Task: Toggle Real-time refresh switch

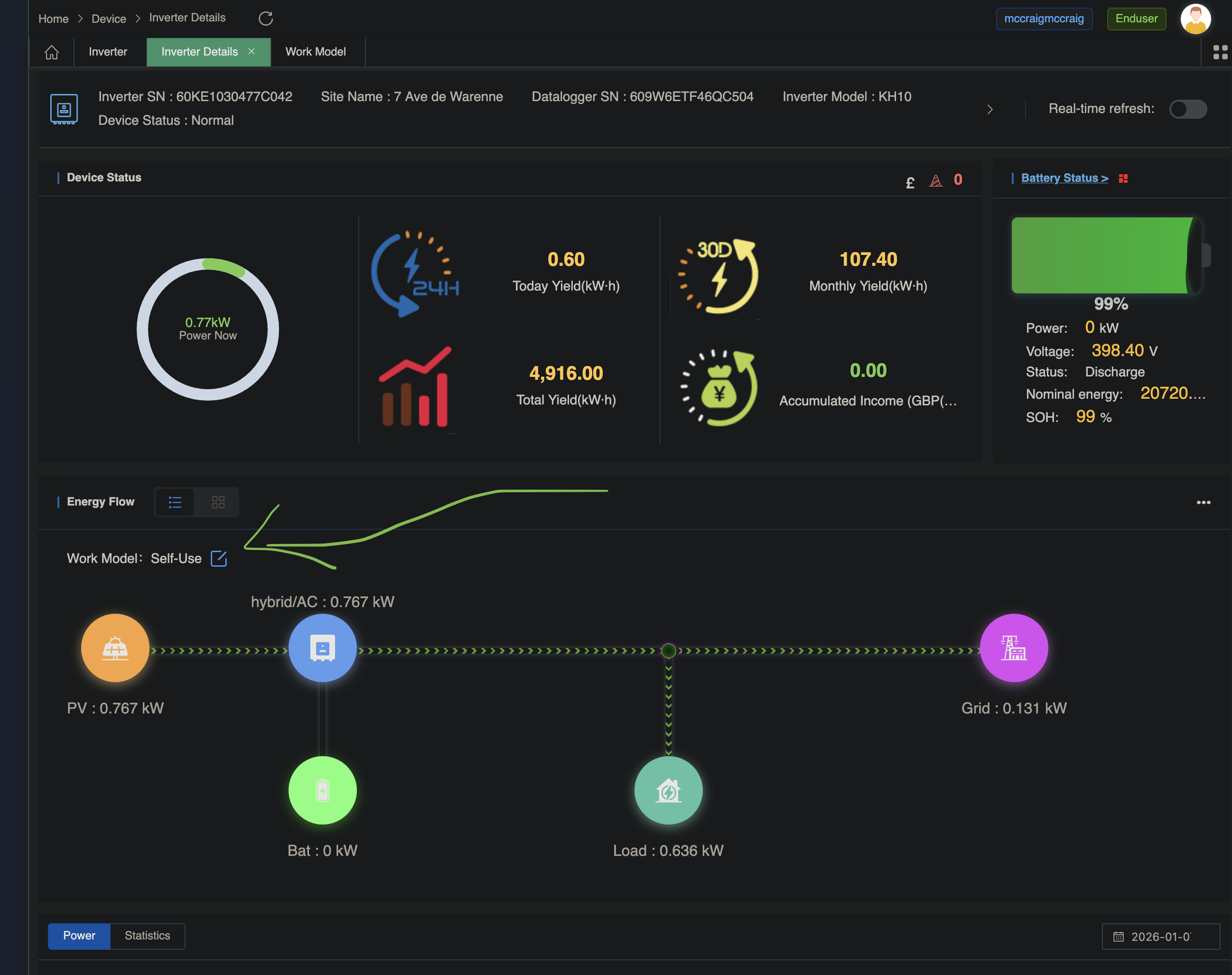Action: coord(1187,109)
